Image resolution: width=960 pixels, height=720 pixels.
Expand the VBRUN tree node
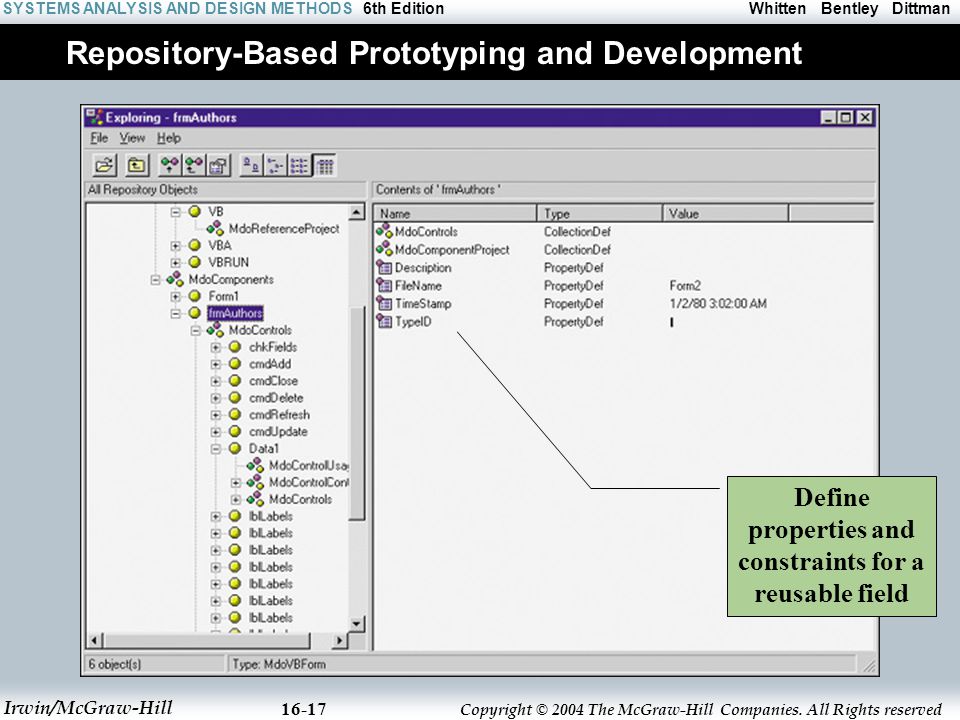[x=176, y=263]
